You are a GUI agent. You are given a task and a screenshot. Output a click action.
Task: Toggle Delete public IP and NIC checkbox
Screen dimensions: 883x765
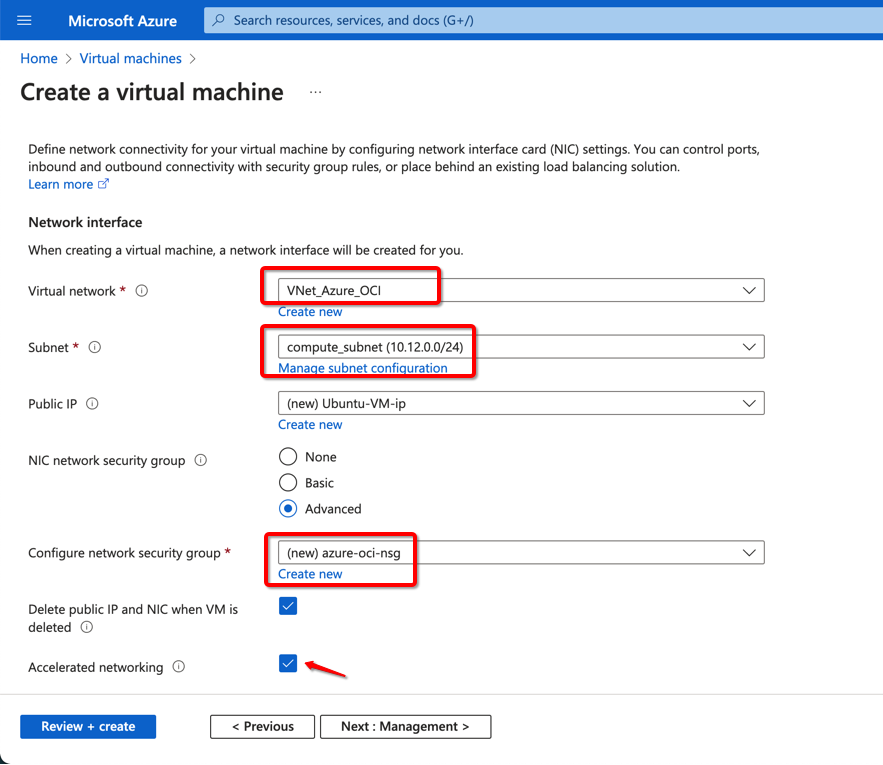click(x=288, y=606)
